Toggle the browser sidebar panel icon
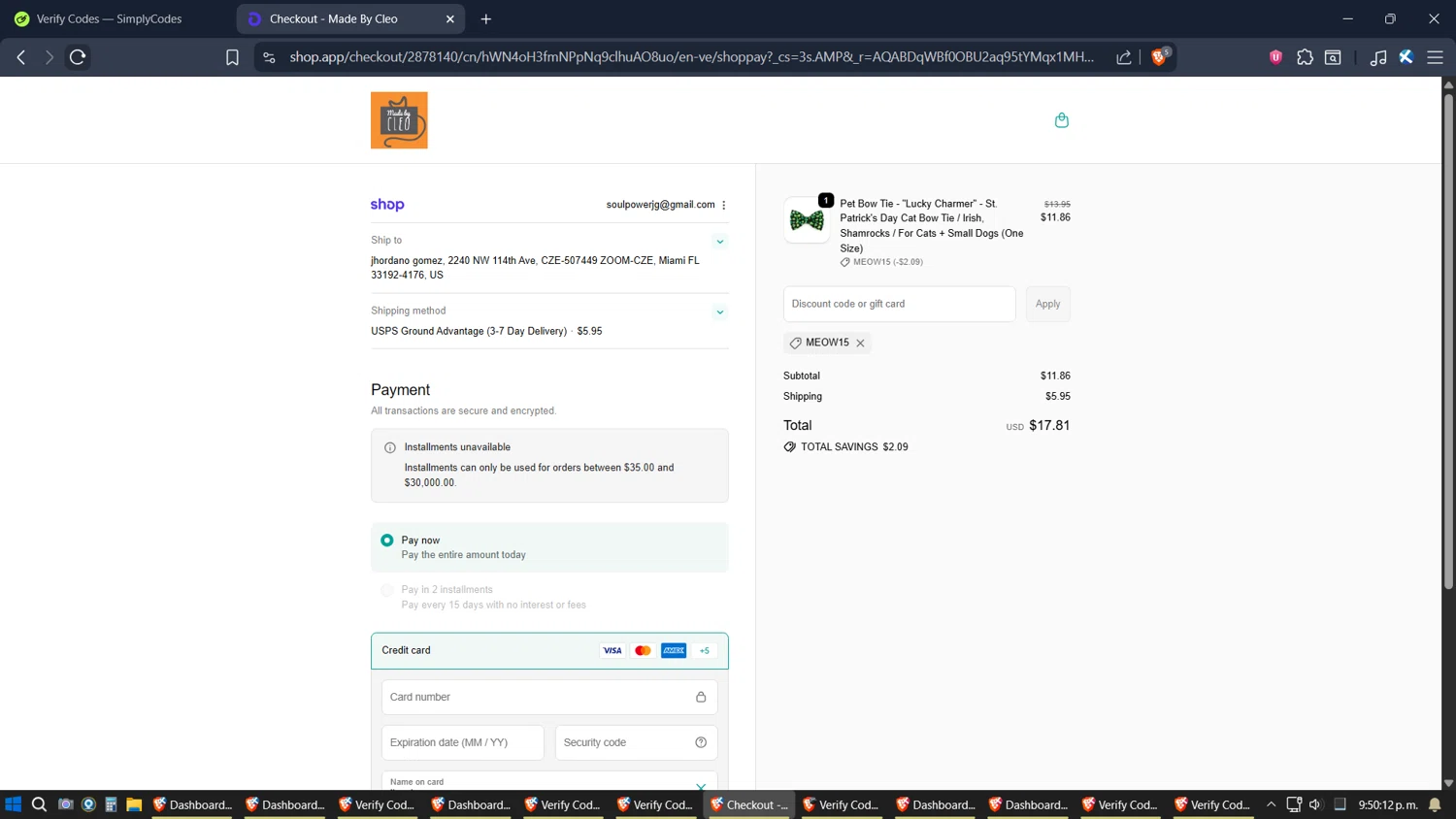1456x819 pixels. (1333, 57)
